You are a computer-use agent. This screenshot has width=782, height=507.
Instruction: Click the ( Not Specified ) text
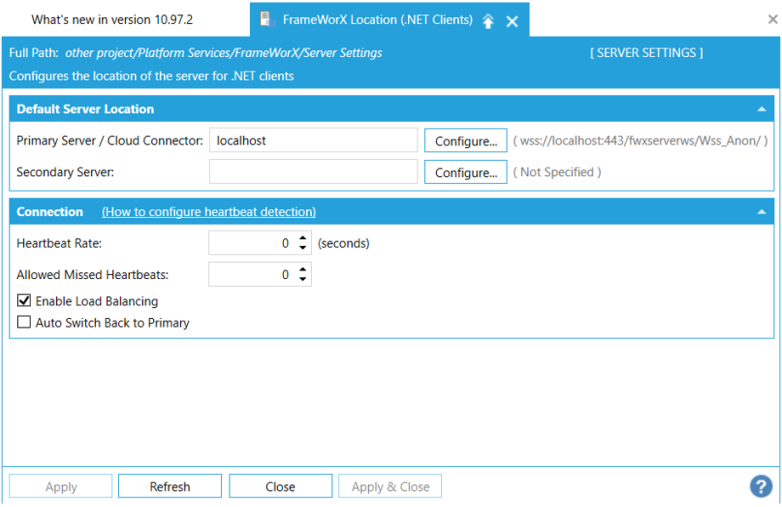[x=557, y=172]
